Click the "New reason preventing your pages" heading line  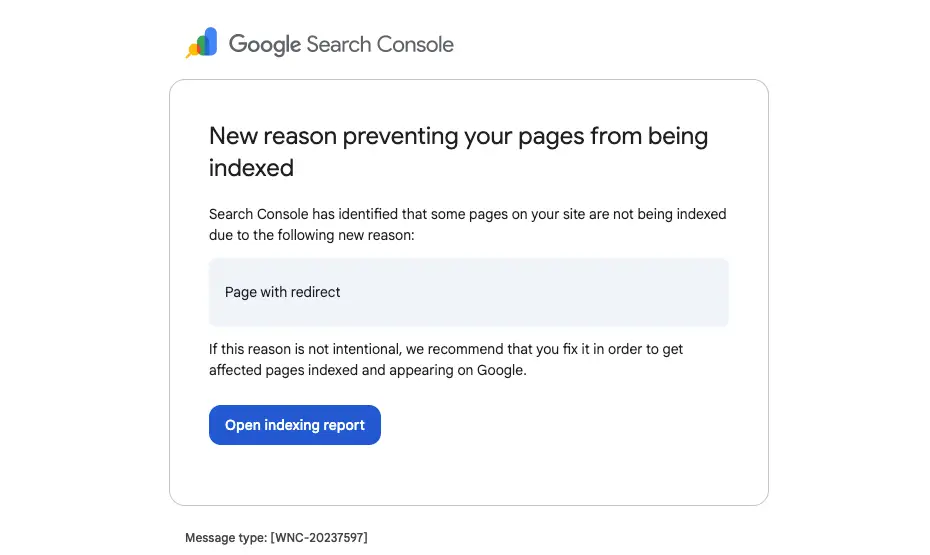[x=458, y=136]
